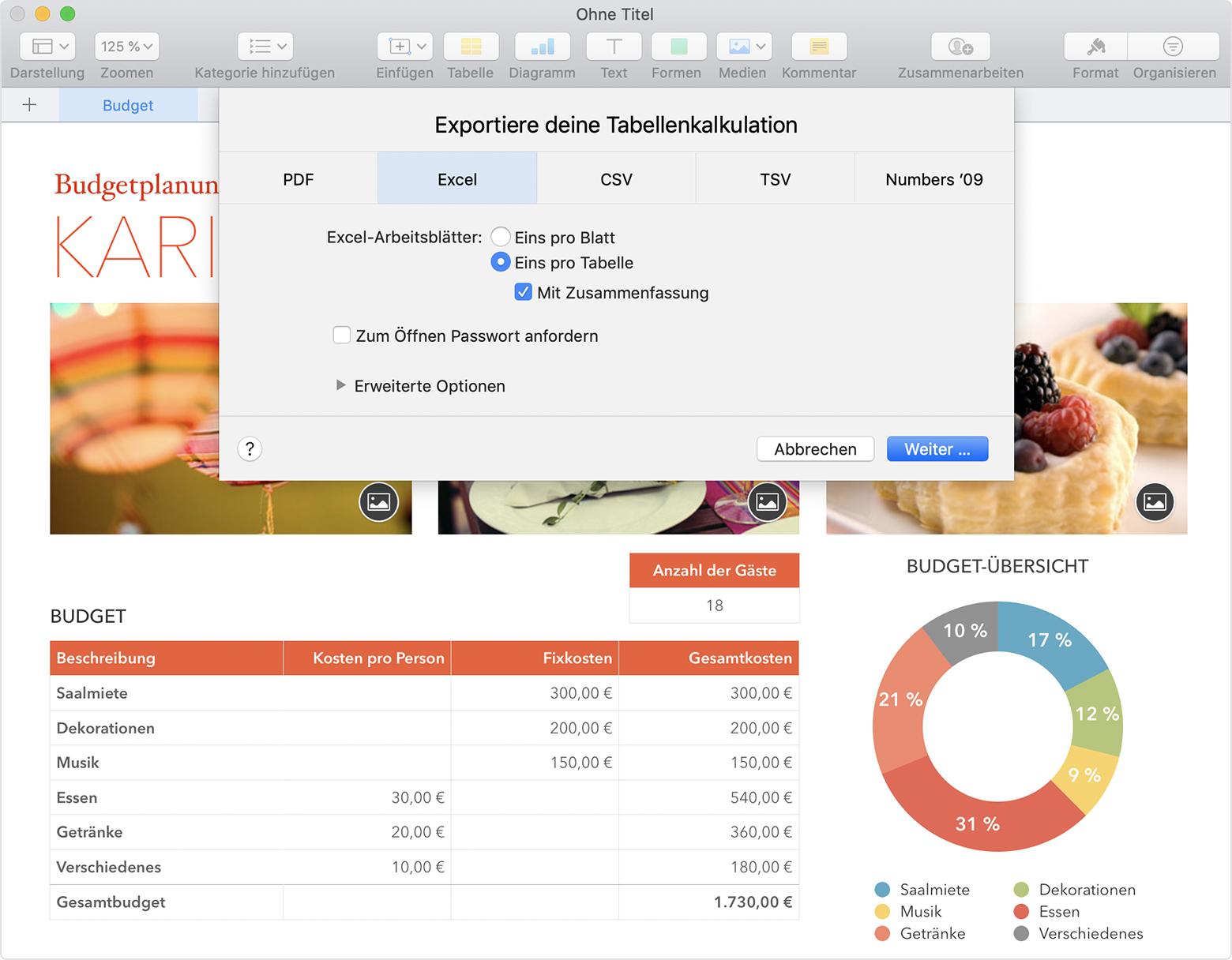The width and height of the screenshot is (1232, 960).
Task: Click the help question mark button
Action: point(250,448)
